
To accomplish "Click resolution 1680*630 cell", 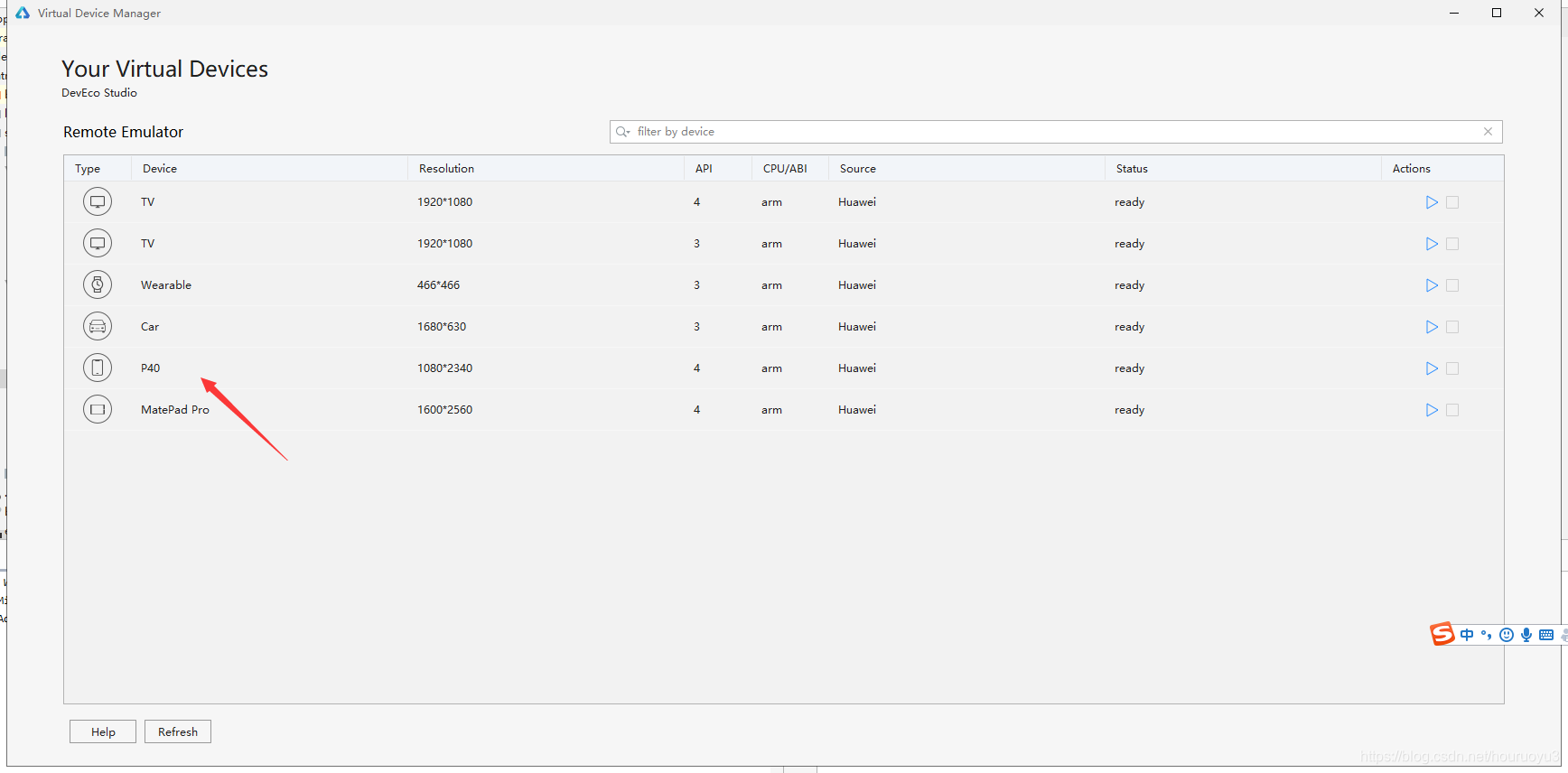I will click(442, 327).
